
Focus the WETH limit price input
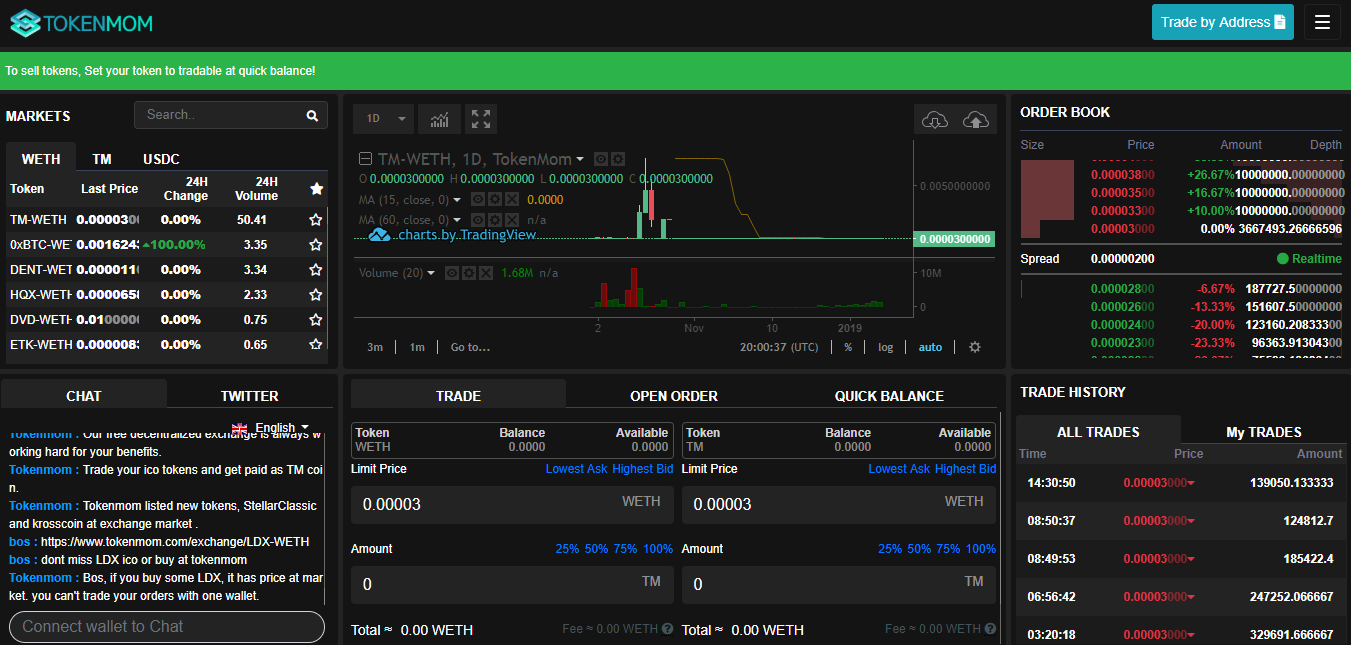513,505
